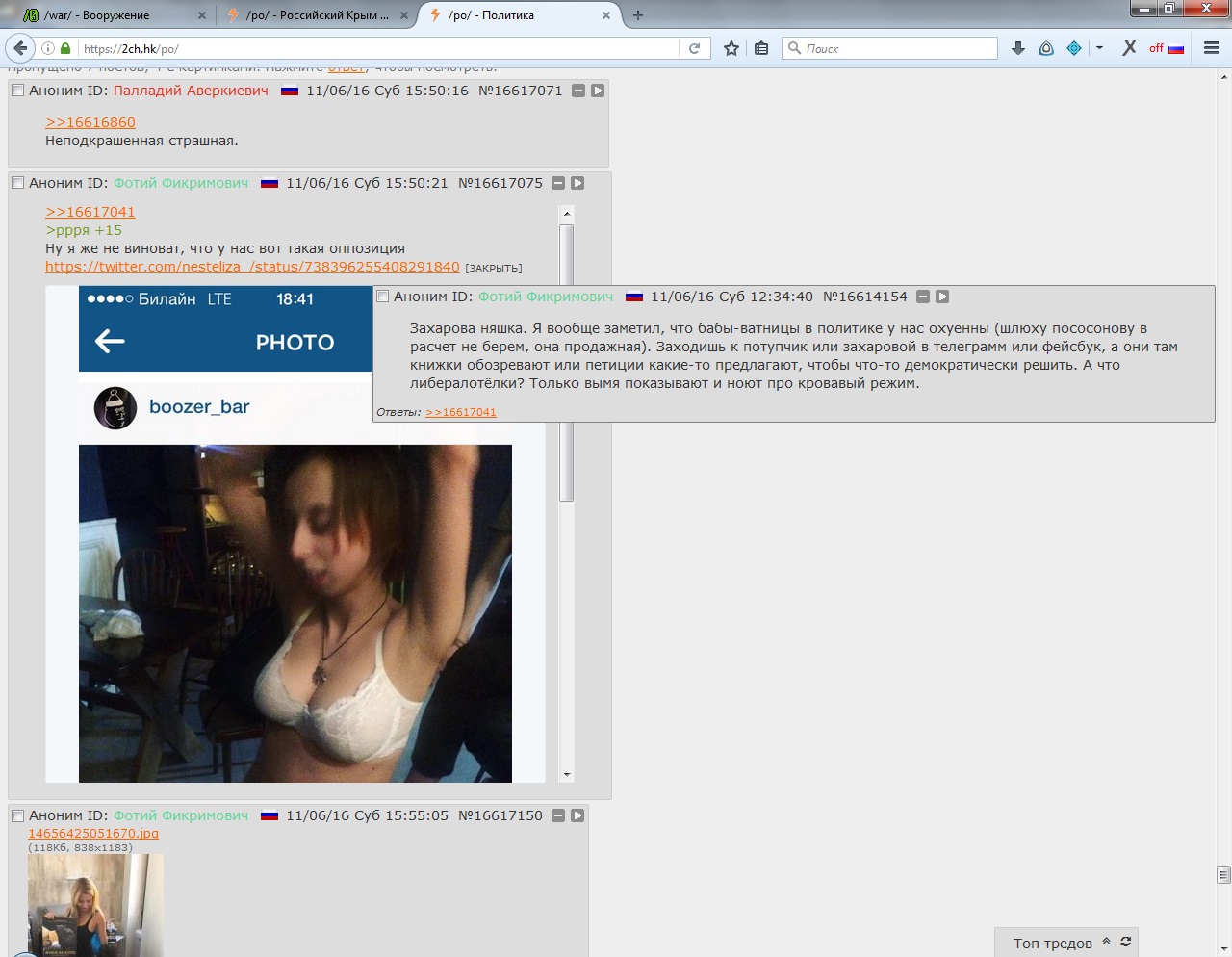Click the flag icon in post №16614154

point(634,297)
